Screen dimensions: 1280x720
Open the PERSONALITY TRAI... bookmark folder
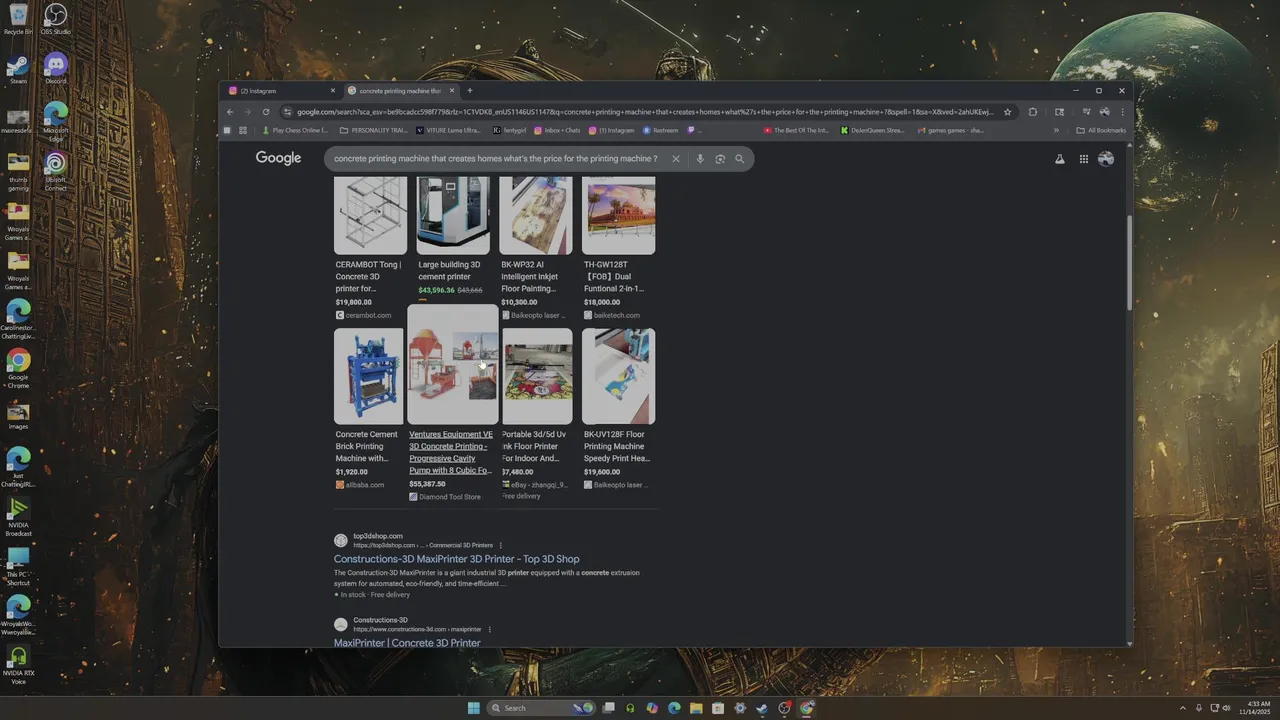click(373, 130)
